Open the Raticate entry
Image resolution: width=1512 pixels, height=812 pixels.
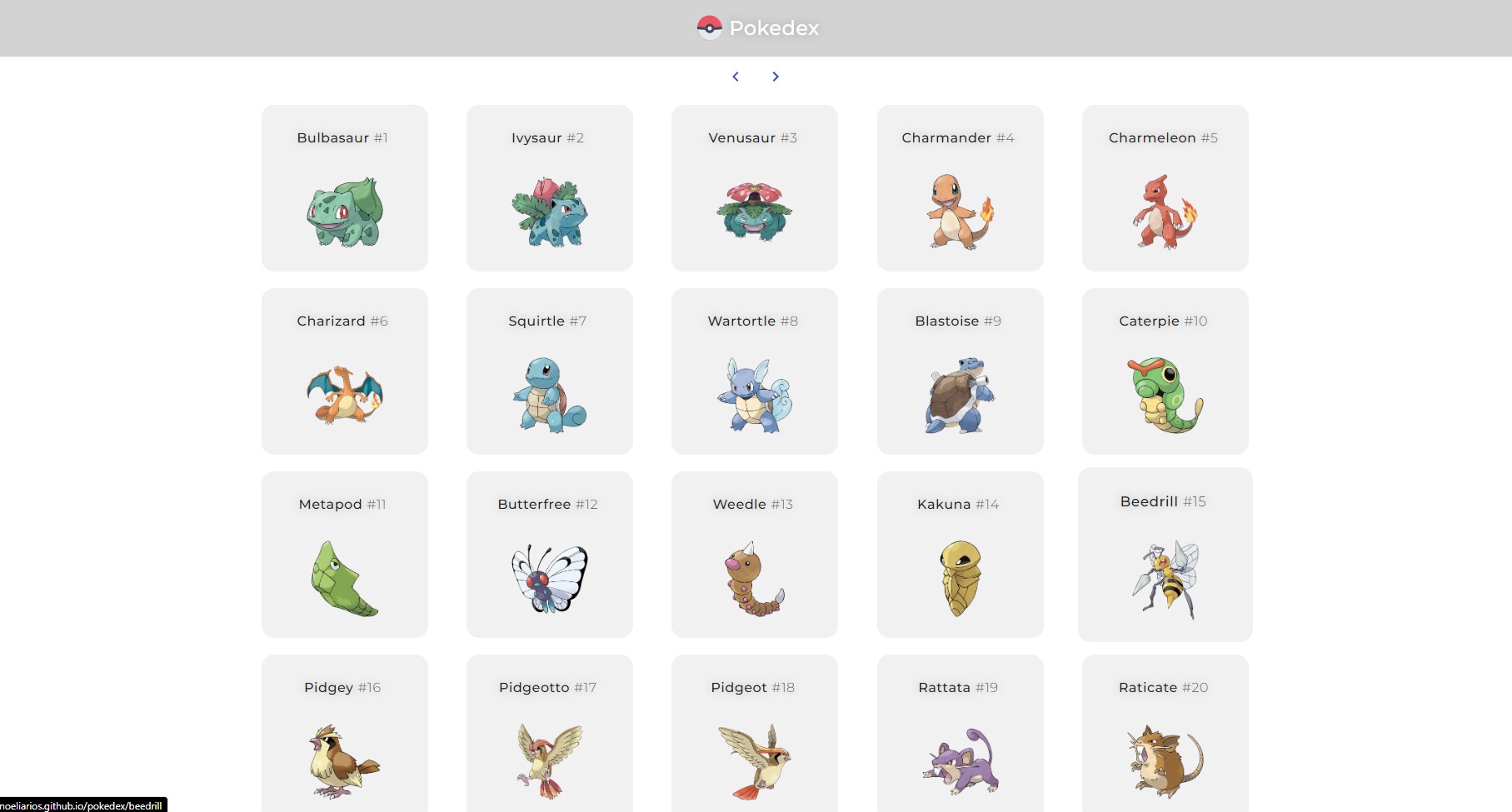1164,733
